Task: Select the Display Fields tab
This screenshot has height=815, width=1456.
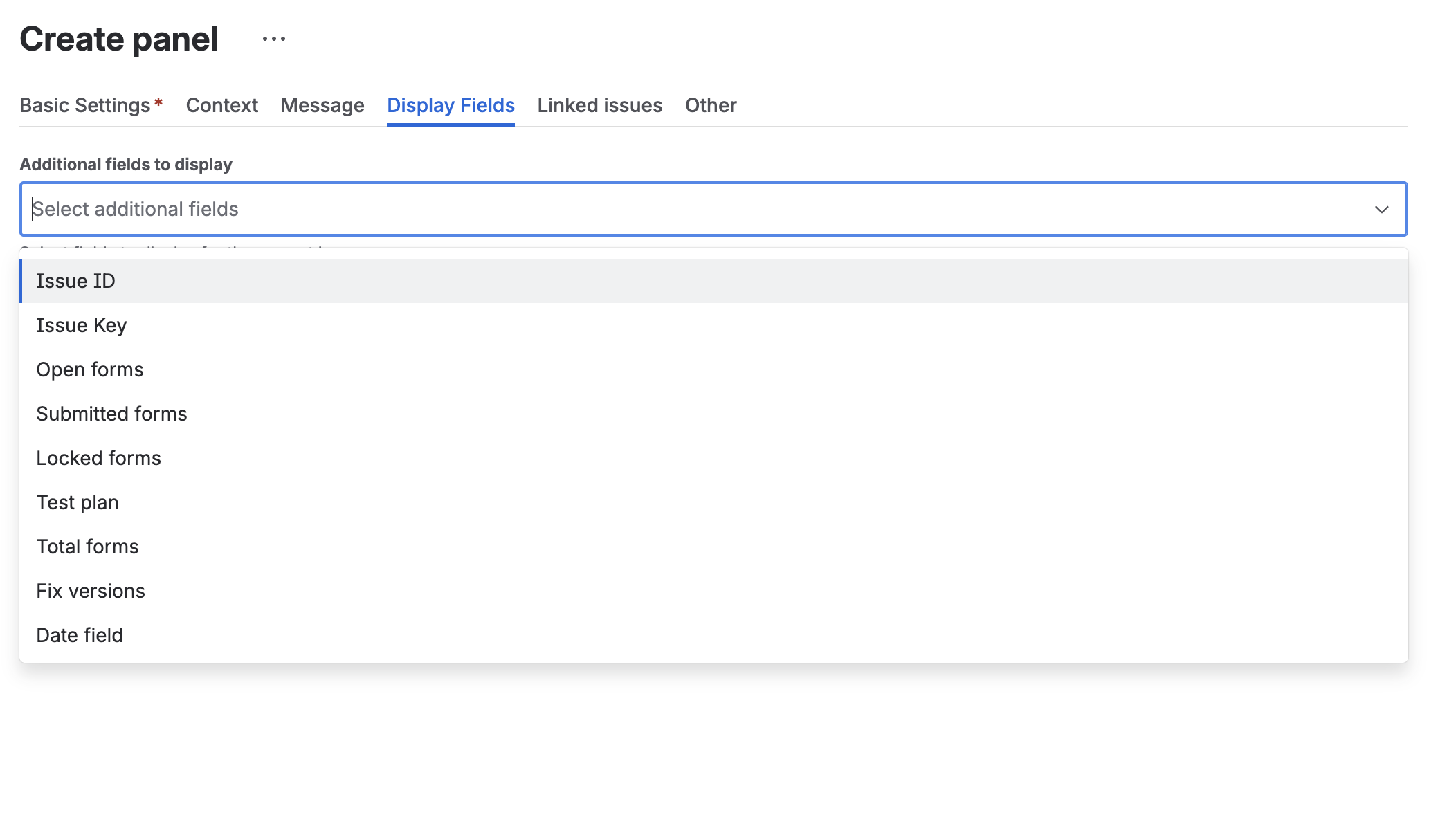Action: click(x=451, y=105)
